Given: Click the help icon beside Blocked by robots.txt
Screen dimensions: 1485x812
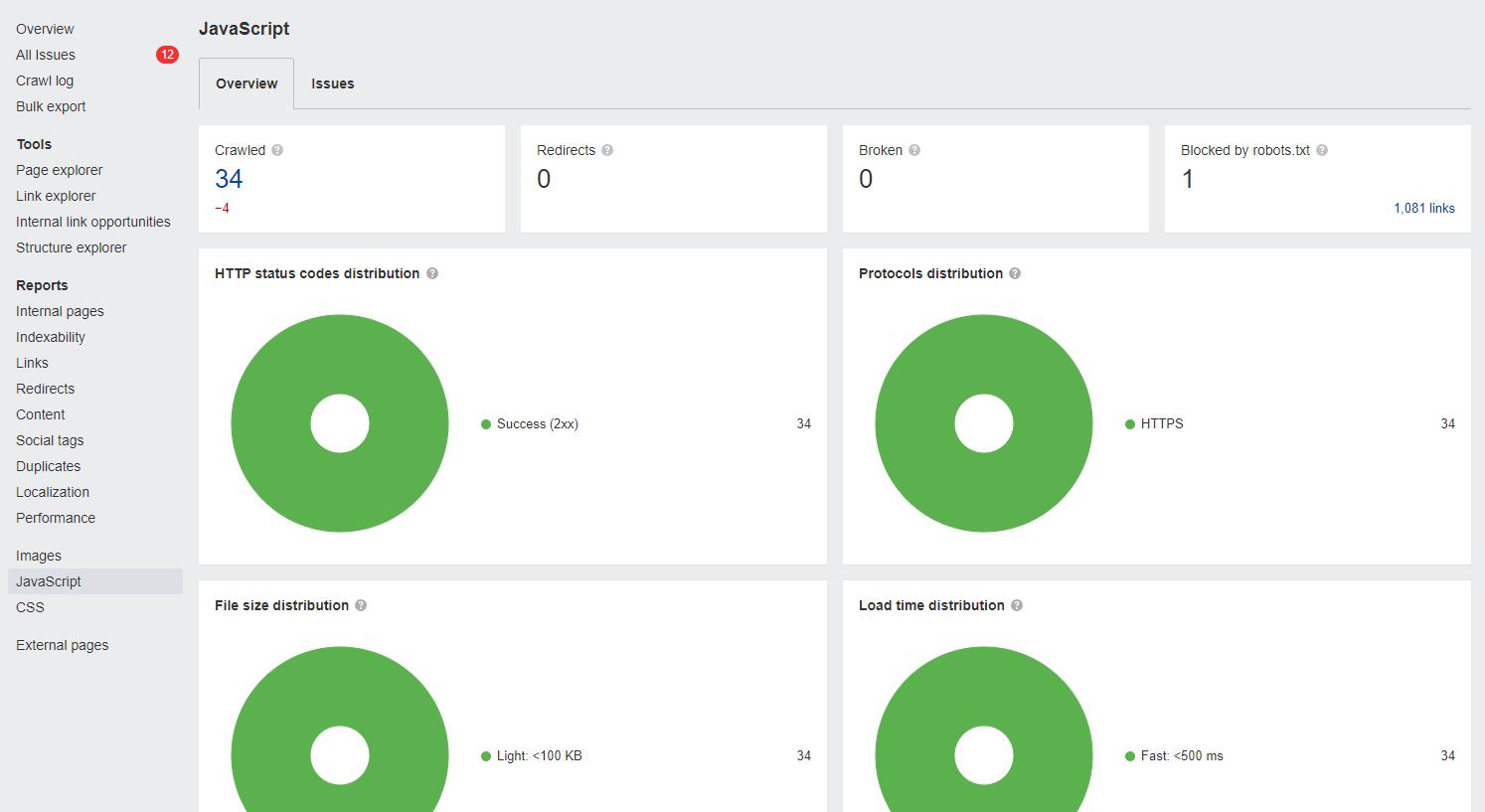Looking at the screenshot, I should (1322, 150).
